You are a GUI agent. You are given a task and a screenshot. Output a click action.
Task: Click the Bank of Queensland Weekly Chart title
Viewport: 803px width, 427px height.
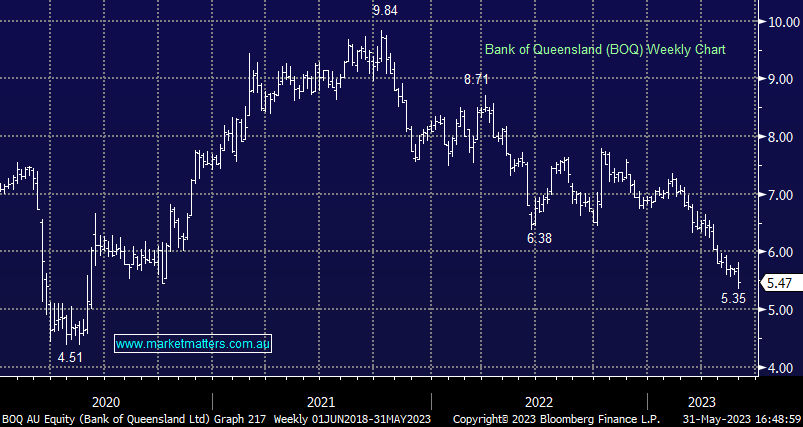(605, 49)
